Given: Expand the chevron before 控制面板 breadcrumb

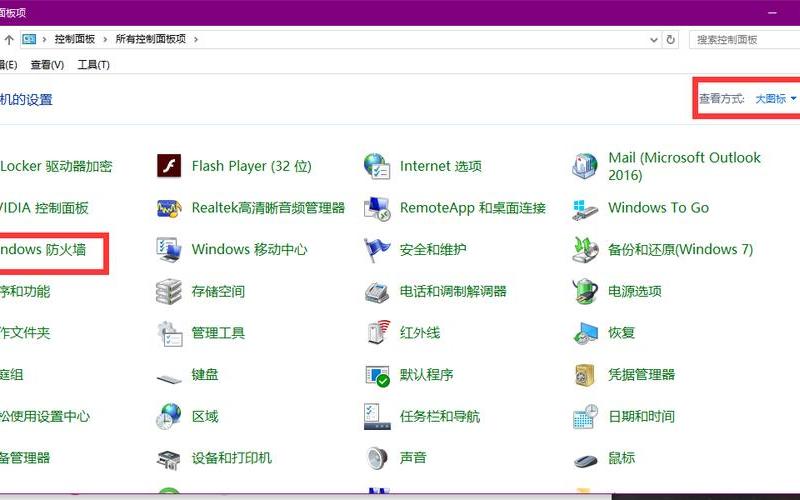Looking at the screenshot, I should (x=44, y=39).
